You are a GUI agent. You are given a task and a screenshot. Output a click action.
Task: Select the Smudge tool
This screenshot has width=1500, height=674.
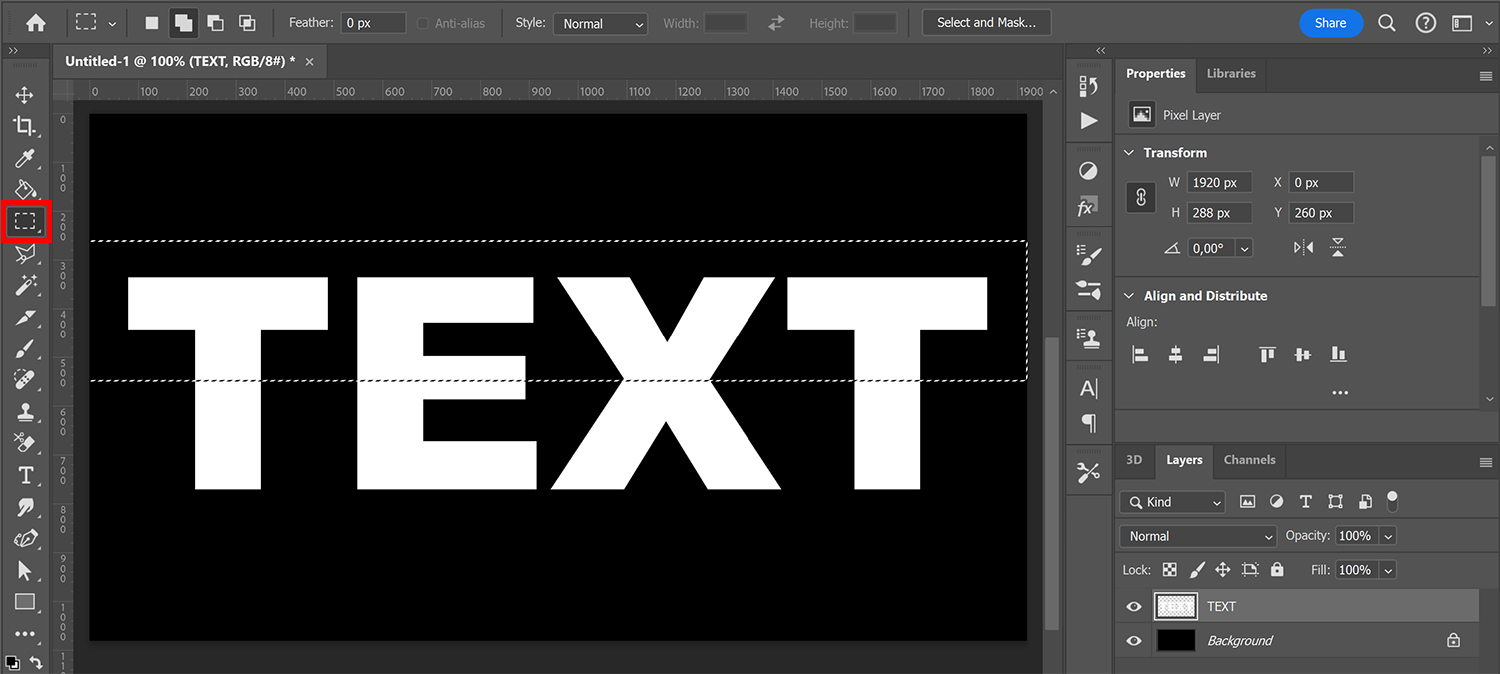tap(25, 507)
